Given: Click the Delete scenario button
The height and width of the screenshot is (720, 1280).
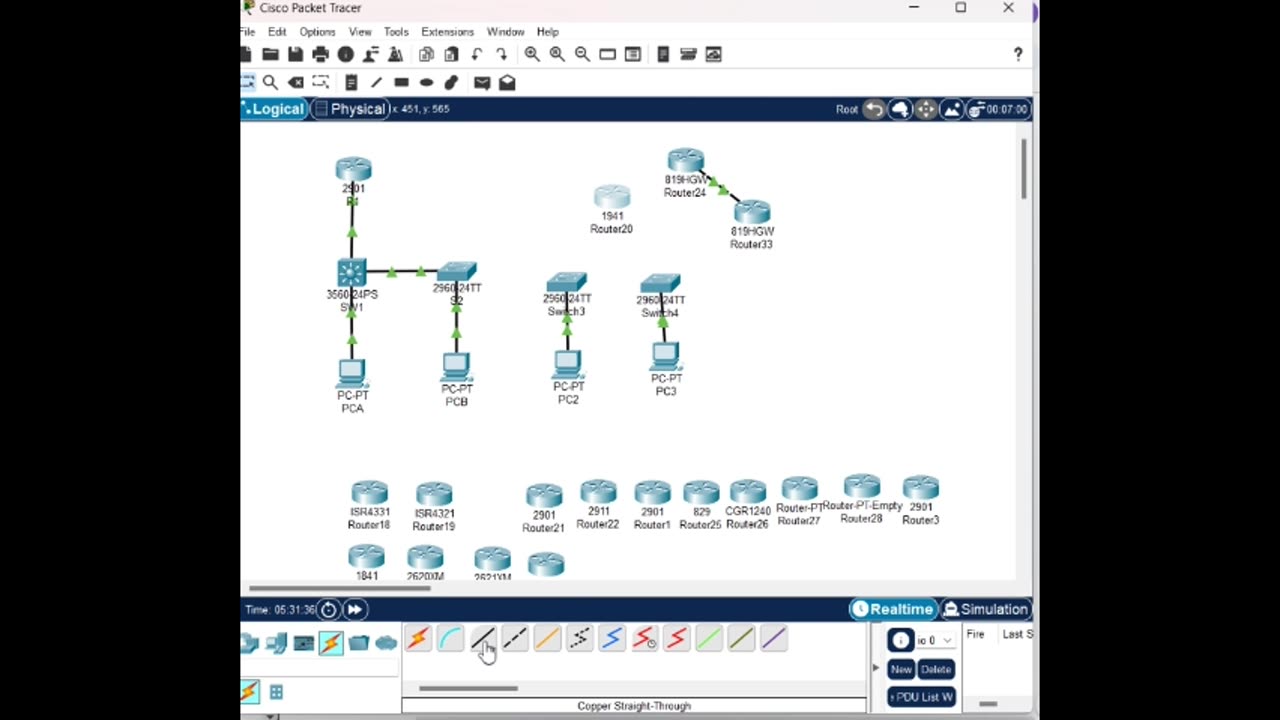Looking at the screenshot, I should point(936,669).
